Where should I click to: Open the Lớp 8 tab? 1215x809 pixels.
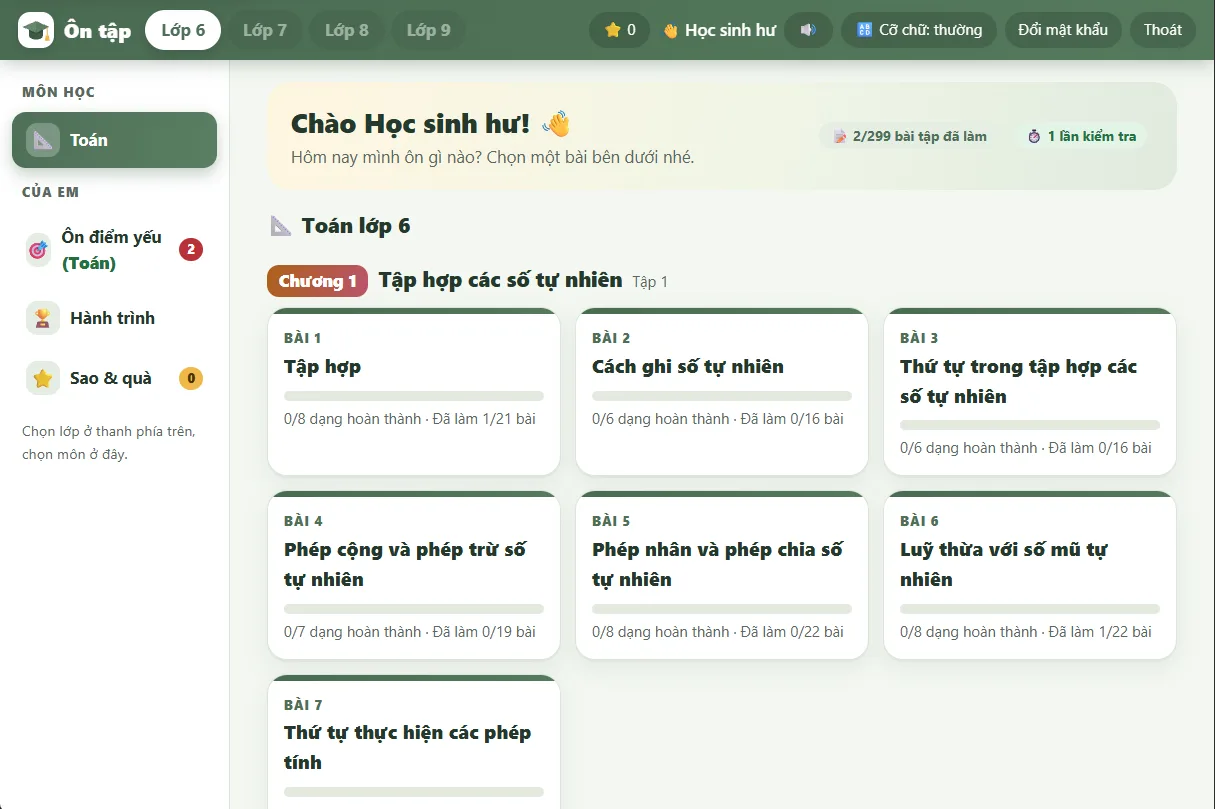(347, 30)
